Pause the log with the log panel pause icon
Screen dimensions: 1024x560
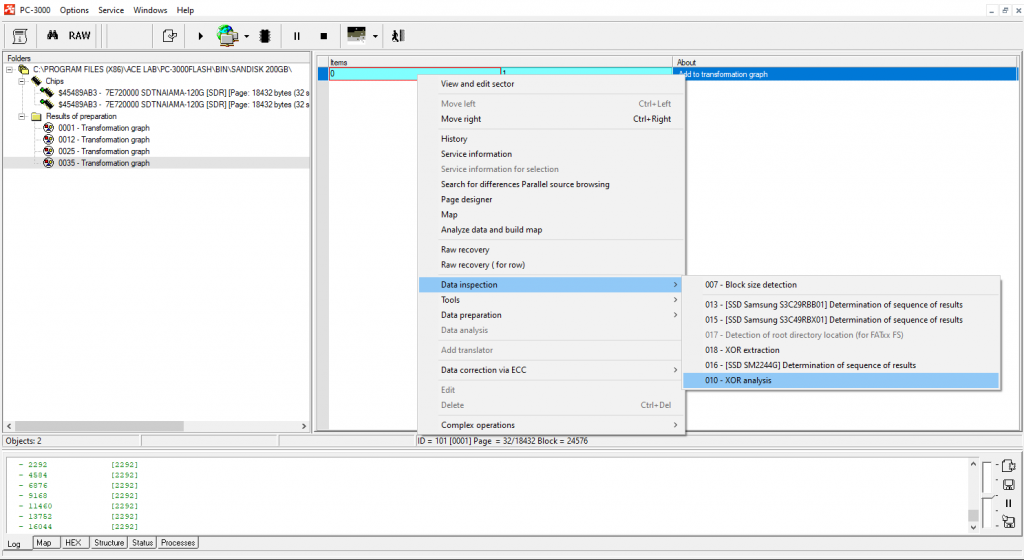pos(1008,503)
